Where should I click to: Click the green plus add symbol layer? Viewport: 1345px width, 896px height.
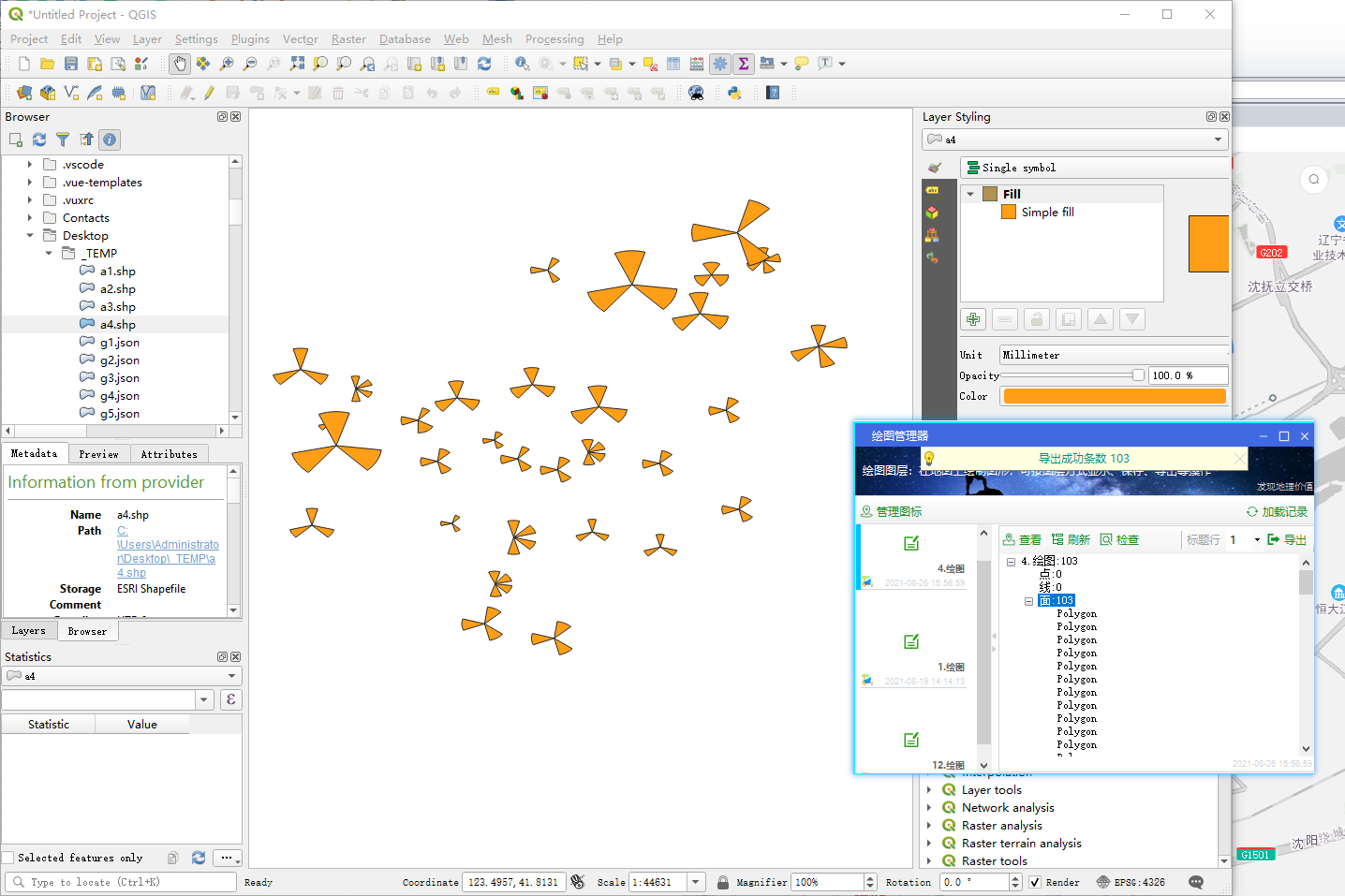tap(973, 319)
